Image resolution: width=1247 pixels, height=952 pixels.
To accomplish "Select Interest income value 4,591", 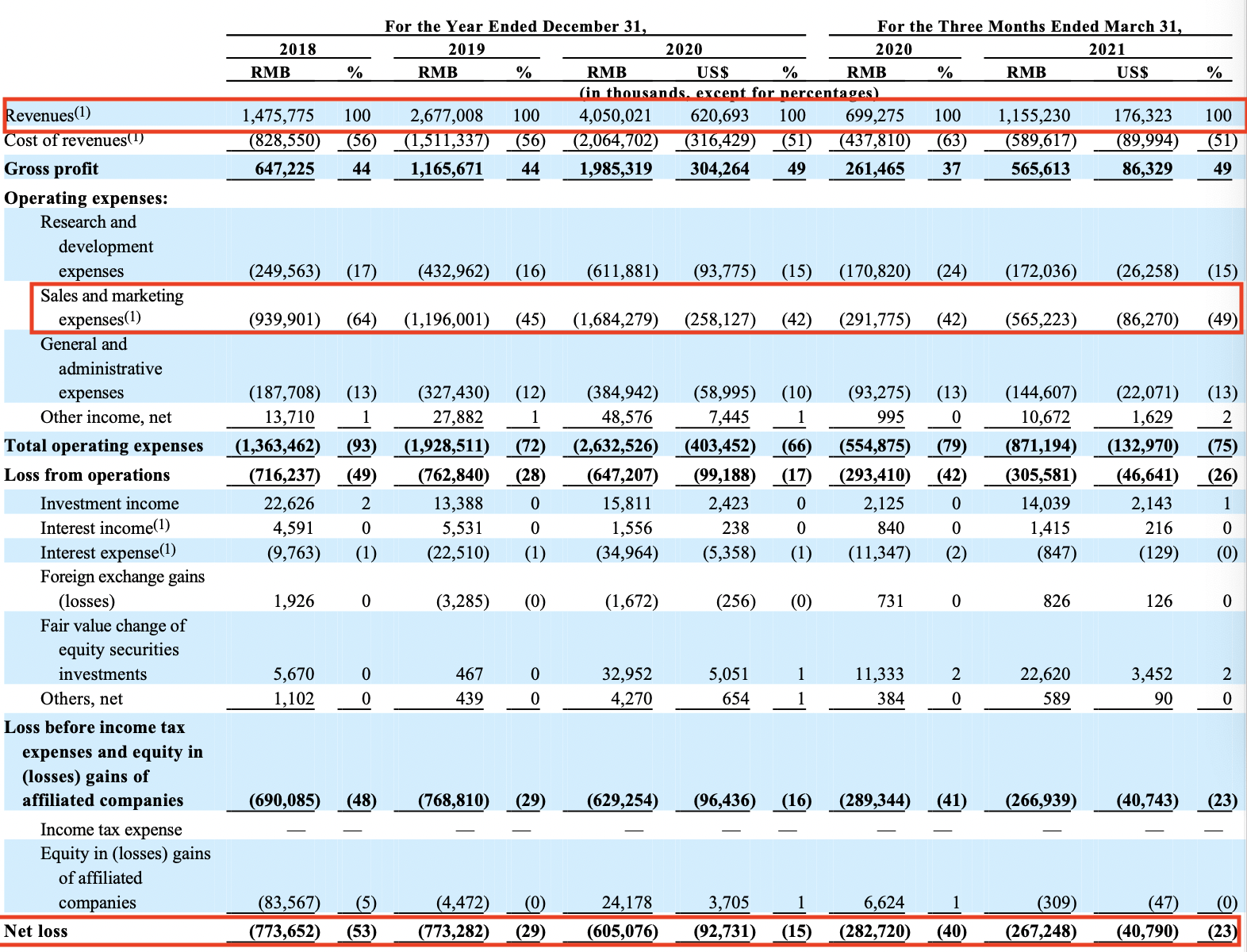I will pyautogui.click(x=294, y=528).
